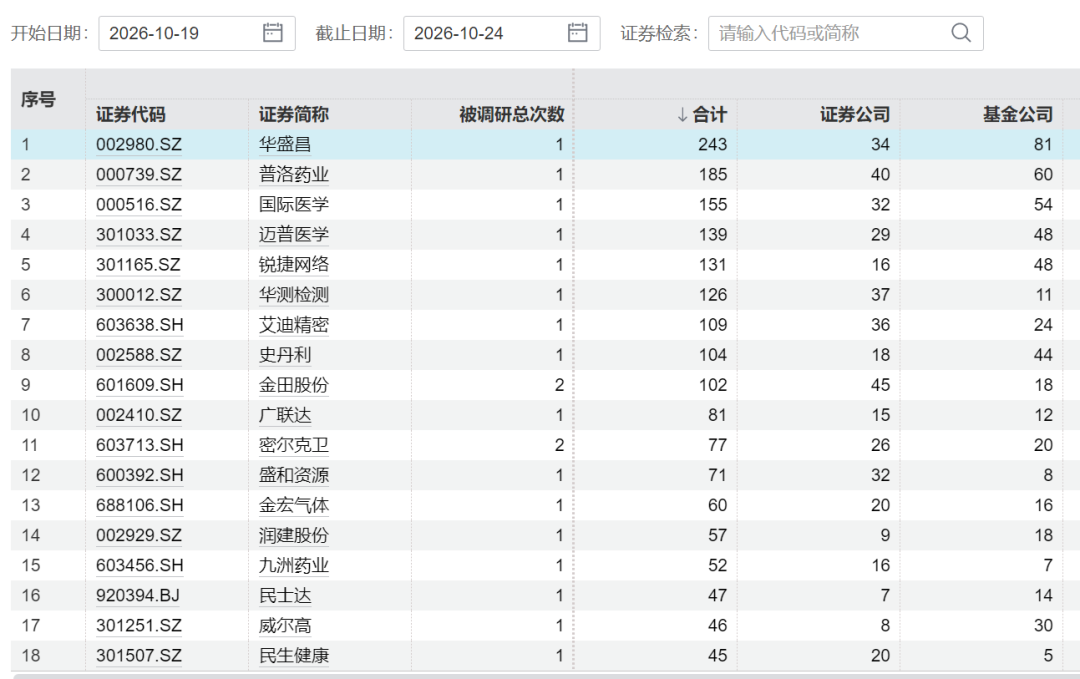
Task: Open the 史丹利 security name link
Action: (285, 355)
